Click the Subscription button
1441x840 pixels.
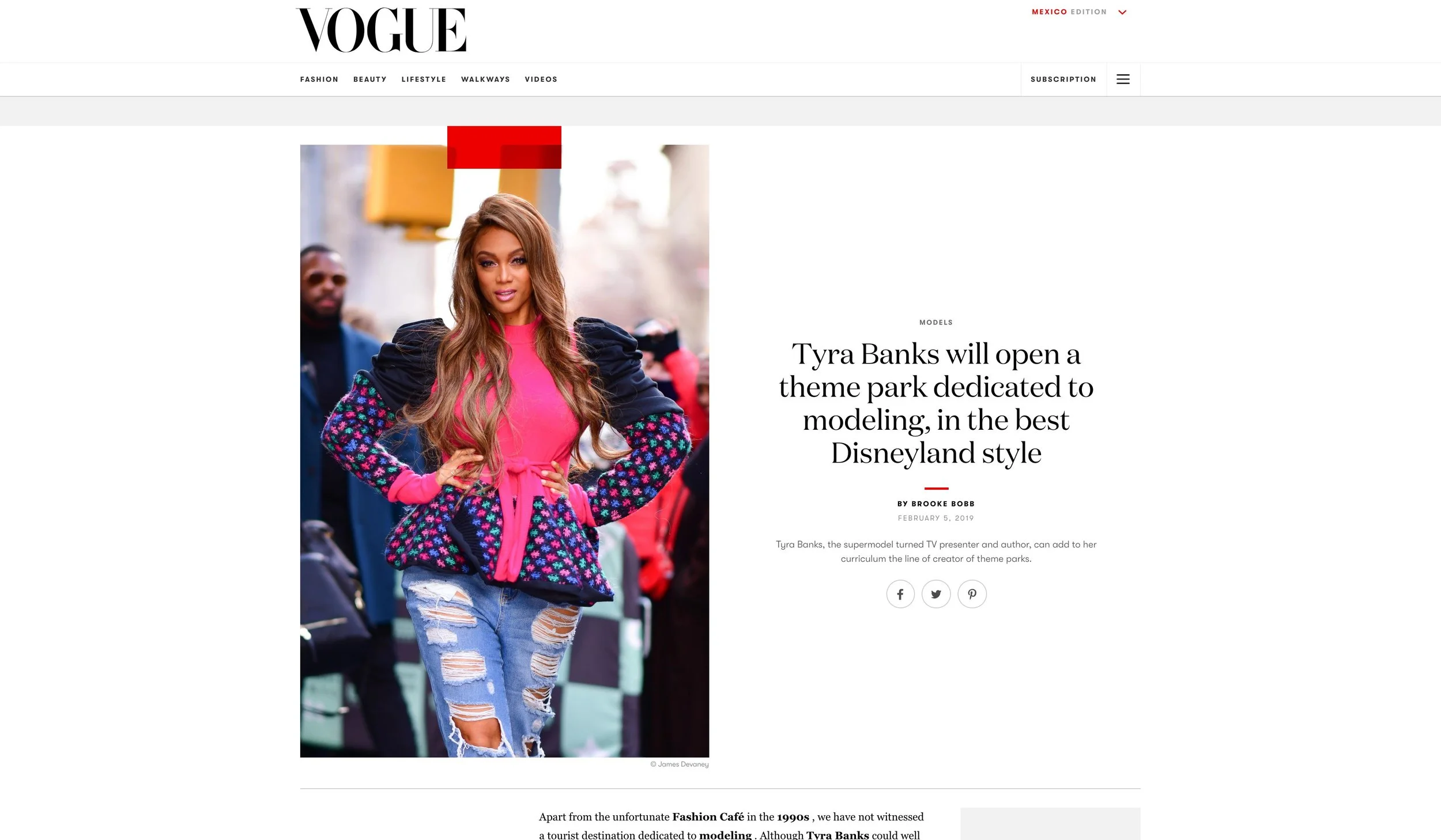tap(1063, 80)
